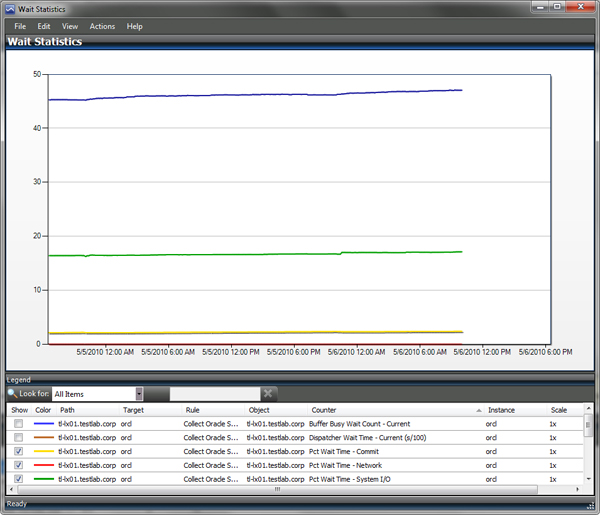The width and height of the screenshot is (600, 515).
Task: Open the All Items dropdown
Action: (x=139, y=394)
